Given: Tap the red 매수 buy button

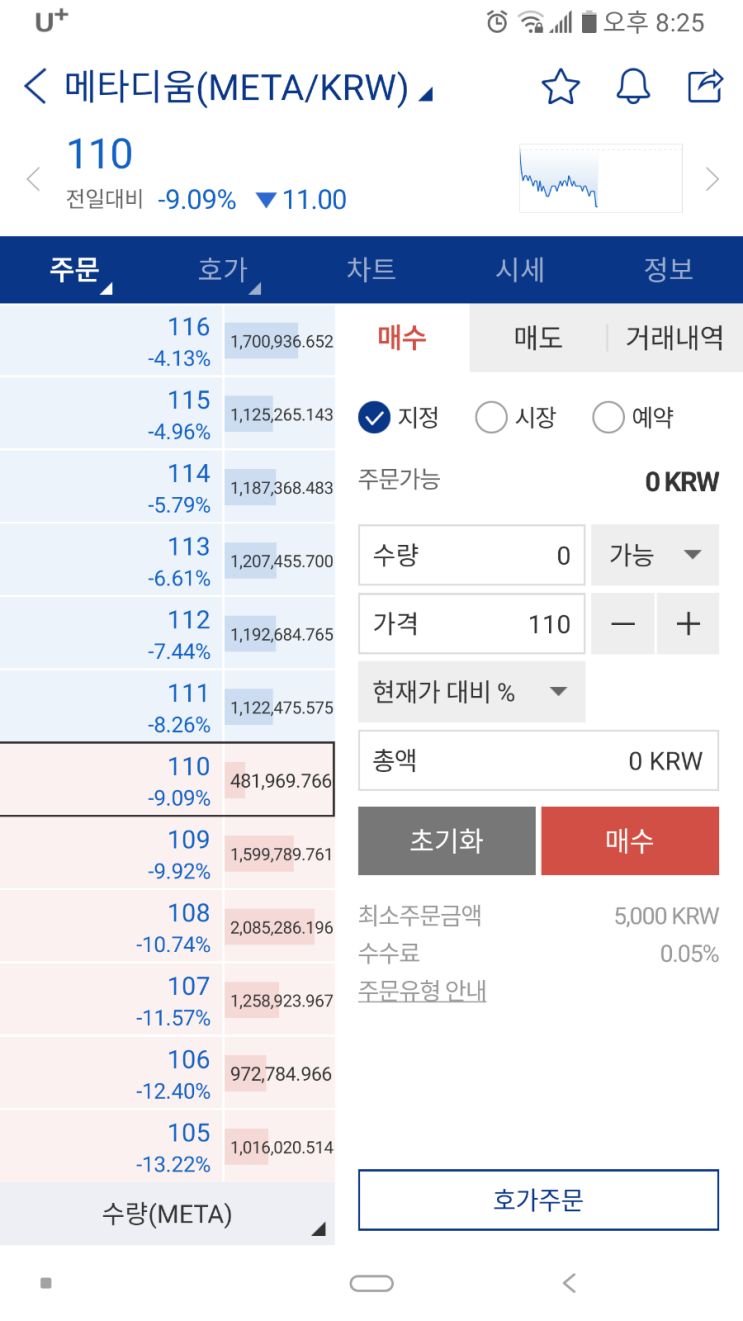Looking at the screenshot, I should [630, 841].
